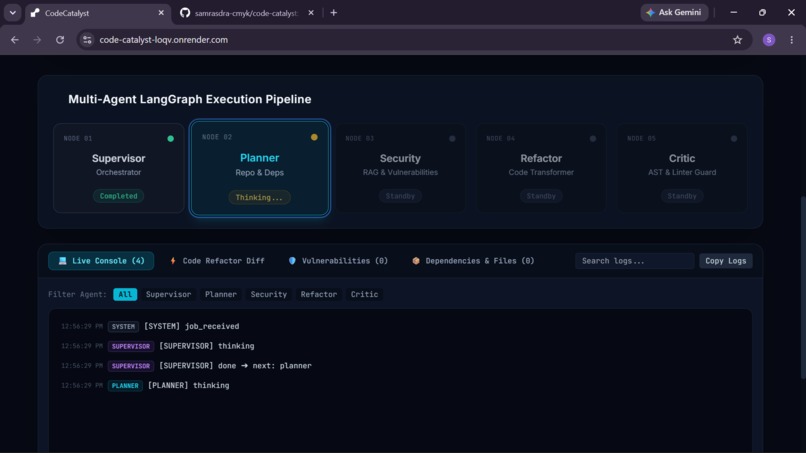The height and width of the screenshot is (453, 806).
Task: Click the yellow Planner status dot
Action: tap(314, 137)
